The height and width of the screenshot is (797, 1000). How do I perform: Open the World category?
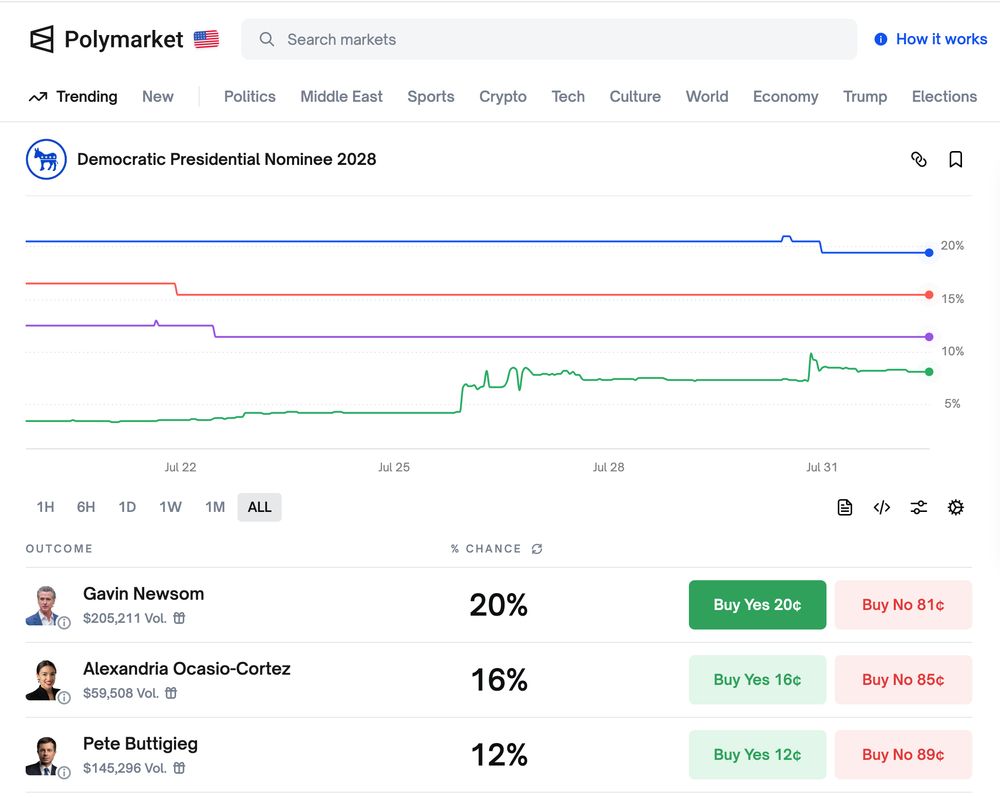(x=707, y=97)
